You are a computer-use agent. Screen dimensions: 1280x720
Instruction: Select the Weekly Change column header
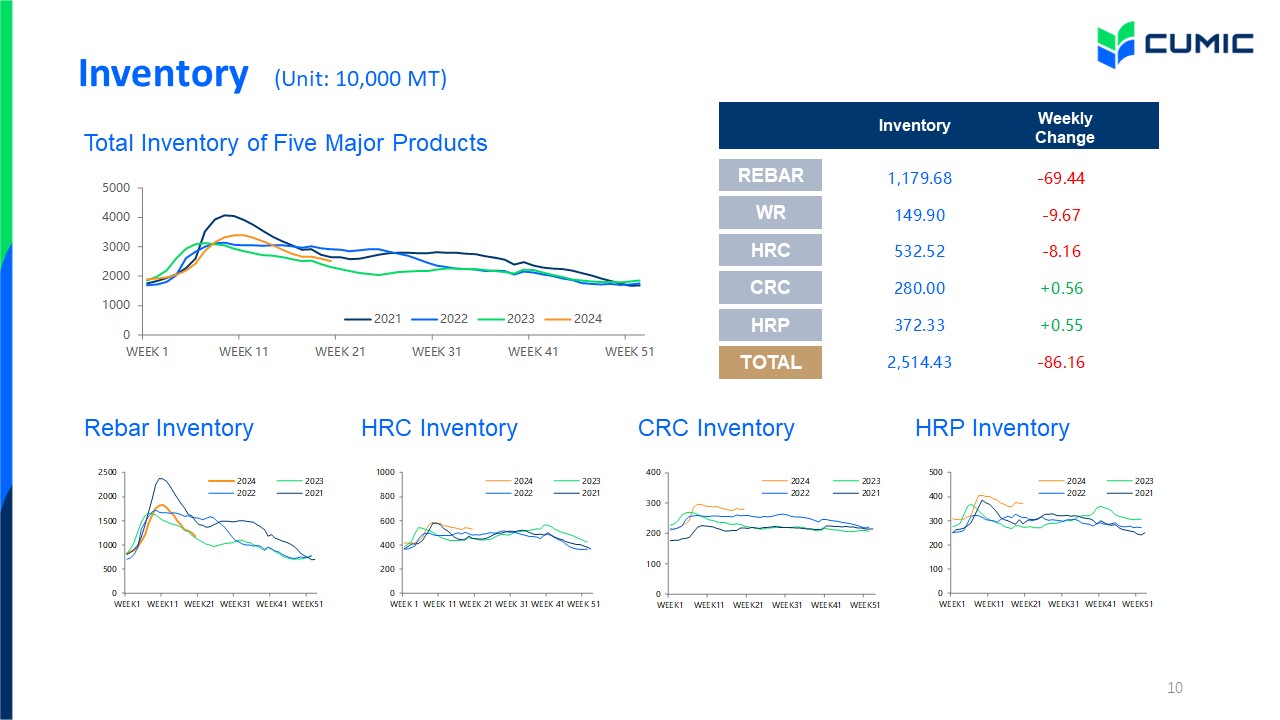pyautogui.click(x=1064, y=128)
